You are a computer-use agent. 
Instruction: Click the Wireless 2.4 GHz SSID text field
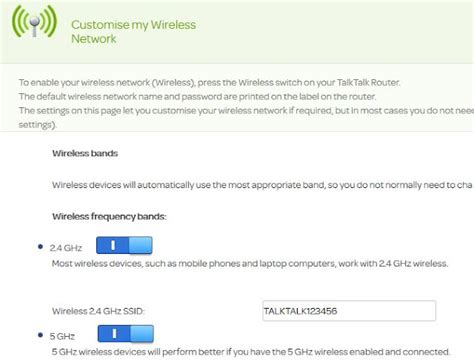[x=349, y=311]
